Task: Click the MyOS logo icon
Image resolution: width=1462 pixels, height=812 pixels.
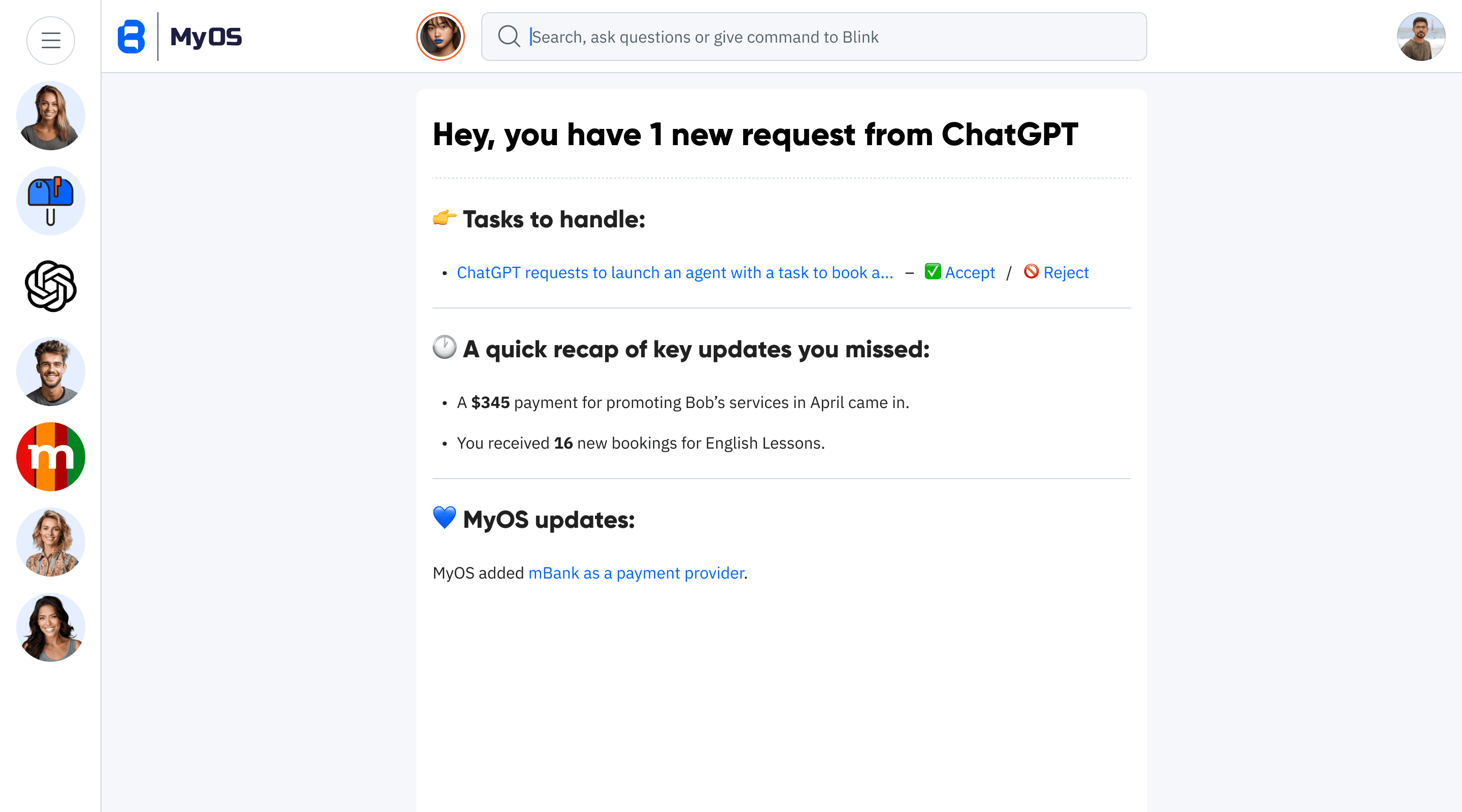Action: pyautogui.click(x=131, y=37)
